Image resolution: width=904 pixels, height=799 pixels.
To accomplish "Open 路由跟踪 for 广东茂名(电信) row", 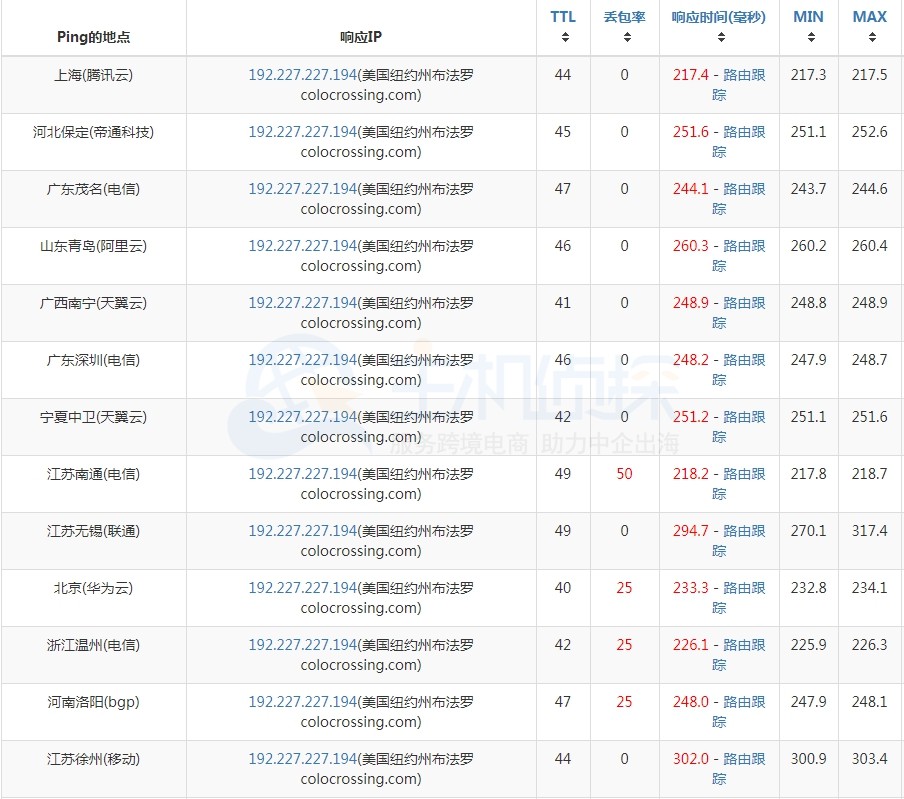I will click(744, 190).
